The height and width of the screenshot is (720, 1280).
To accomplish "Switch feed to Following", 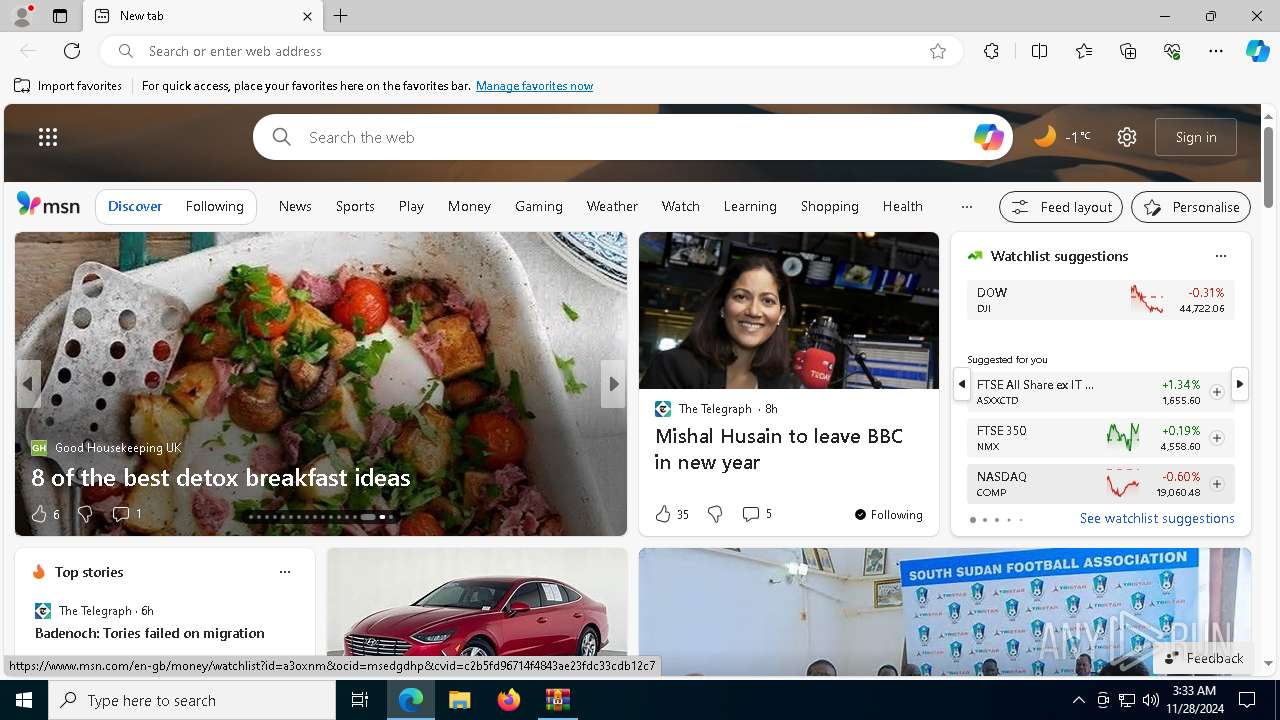I will pos(215,206).
